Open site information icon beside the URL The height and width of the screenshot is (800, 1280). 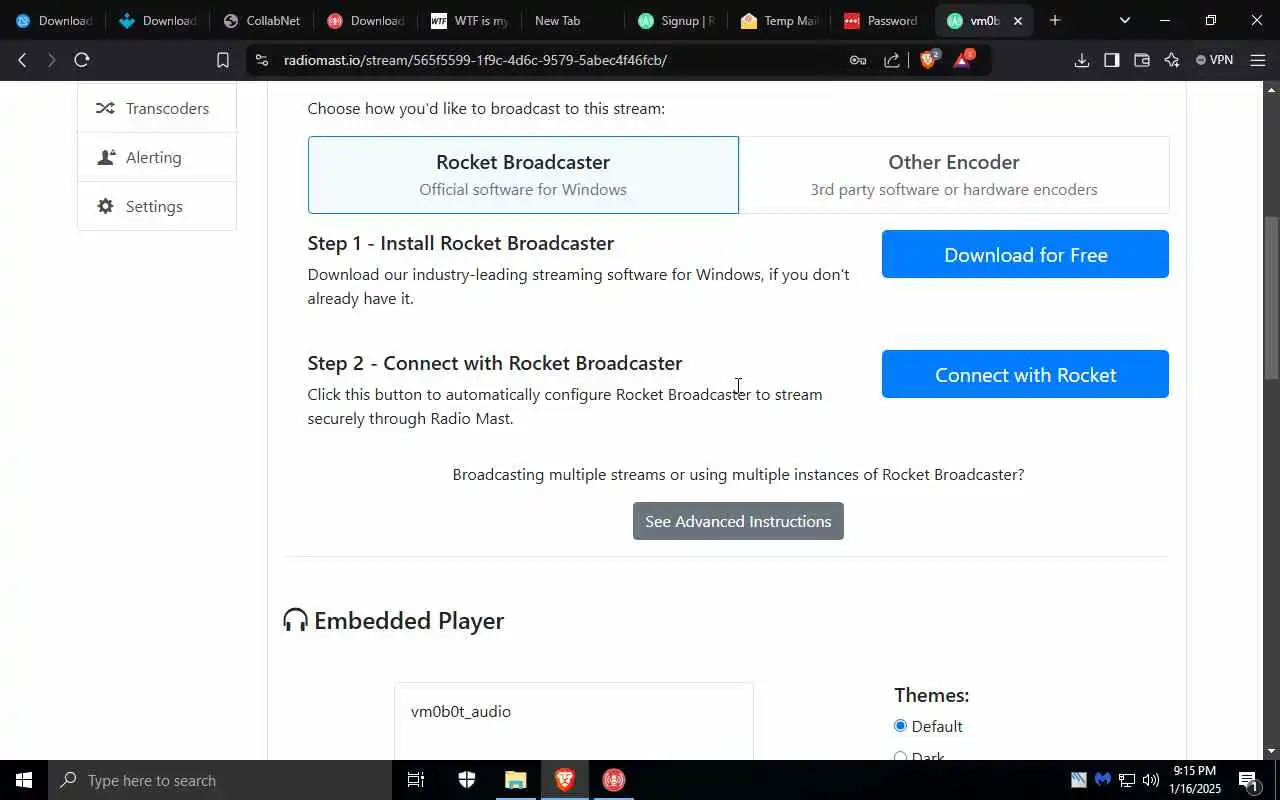tap(262, 60)
